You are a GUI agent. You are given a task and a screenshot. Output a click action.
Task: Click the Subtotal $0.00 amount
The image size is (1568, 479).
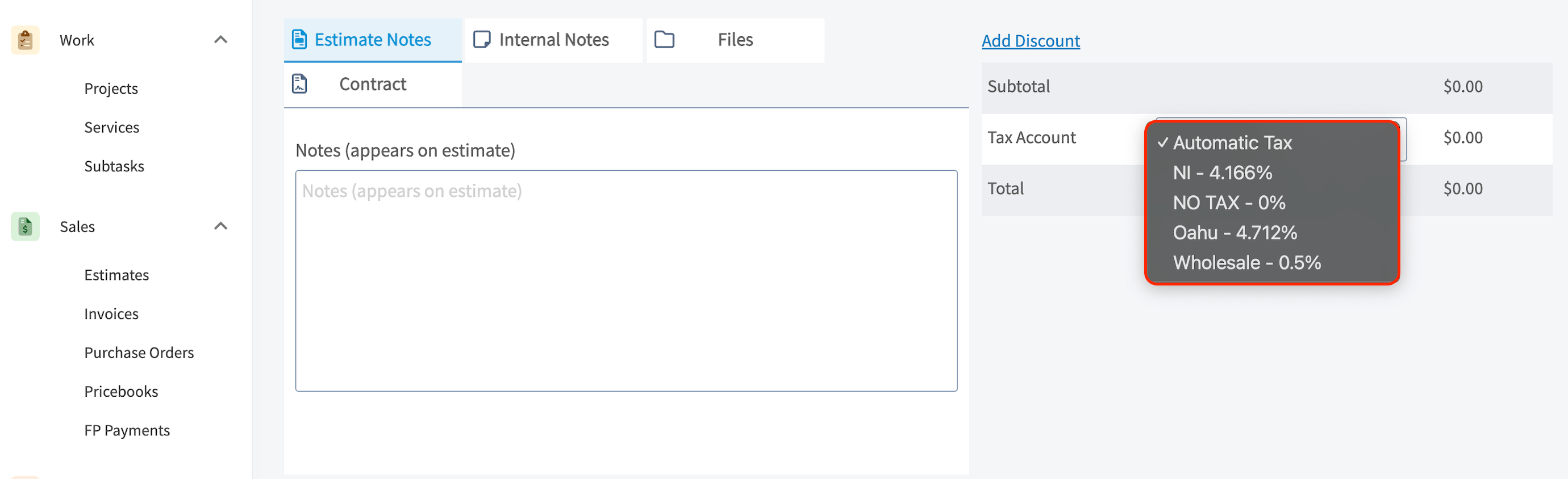1463,86
